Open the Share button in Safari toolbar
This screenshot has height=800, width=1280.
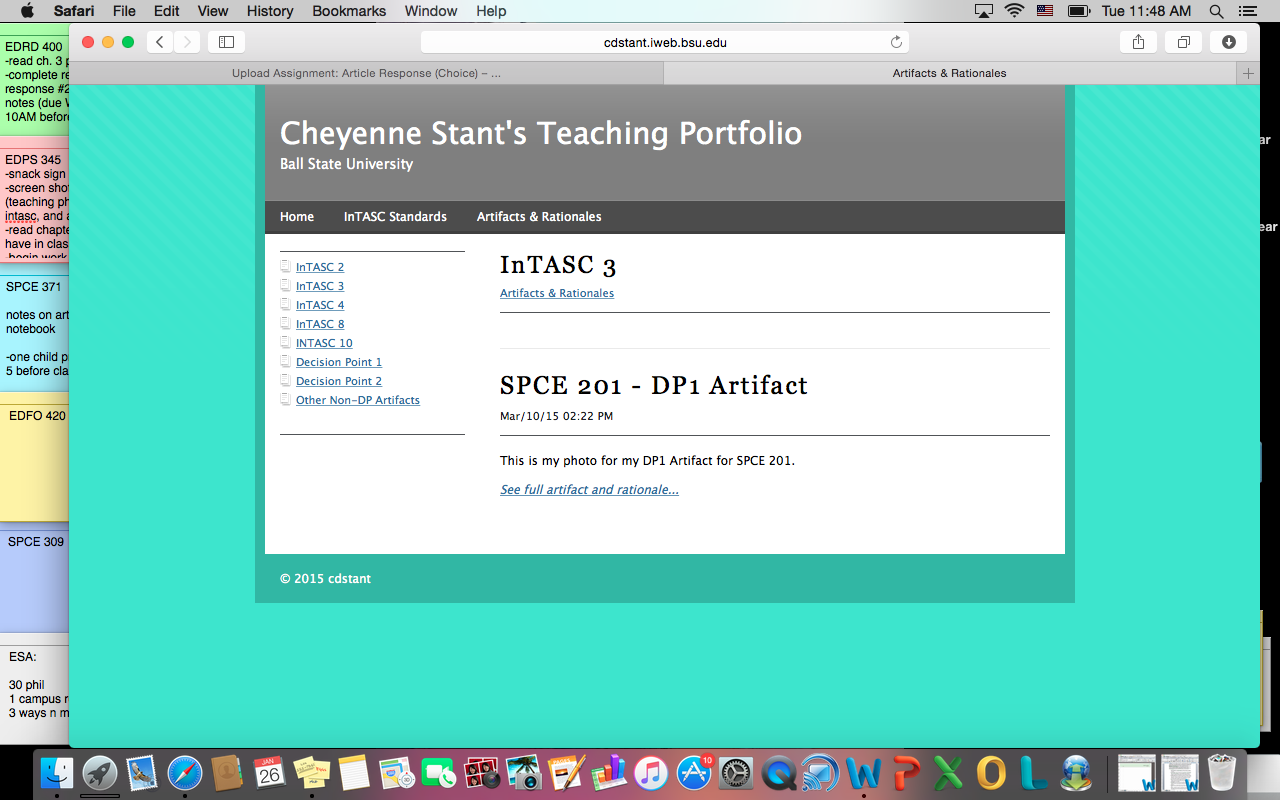point(1138,42)
